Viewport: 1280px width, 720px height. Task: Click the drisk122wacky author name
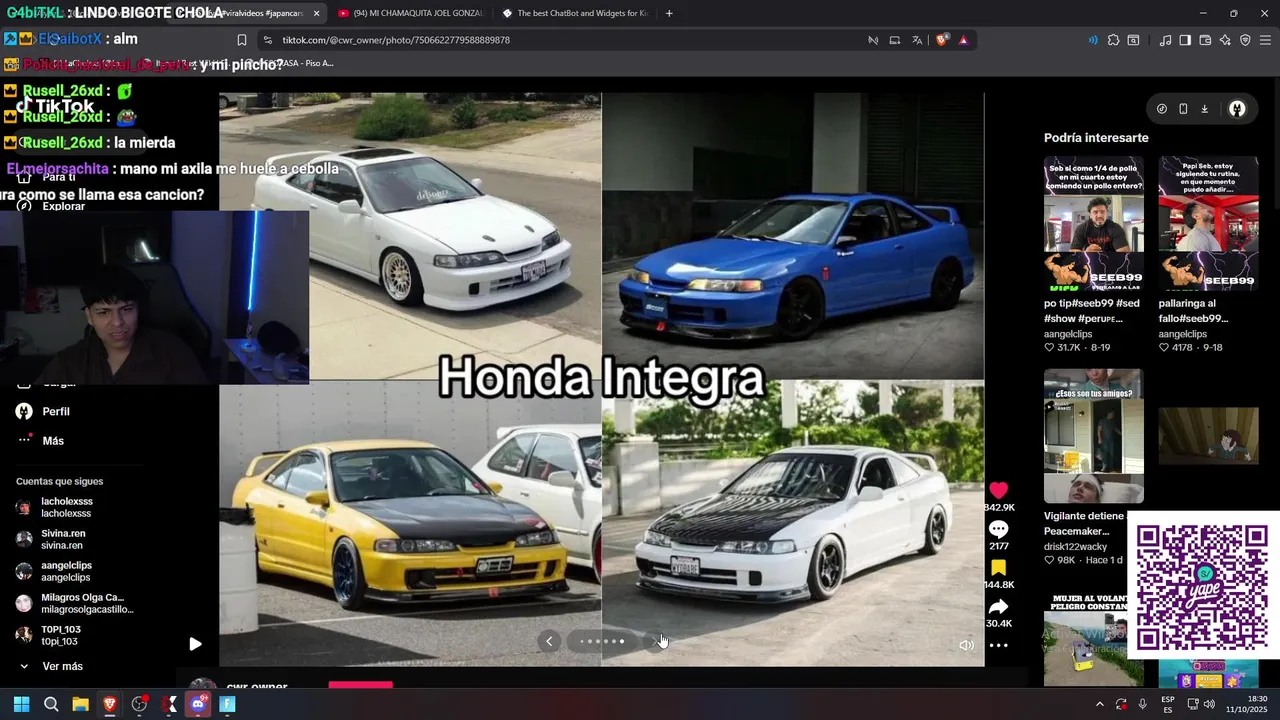click(x=1076, y=547)
